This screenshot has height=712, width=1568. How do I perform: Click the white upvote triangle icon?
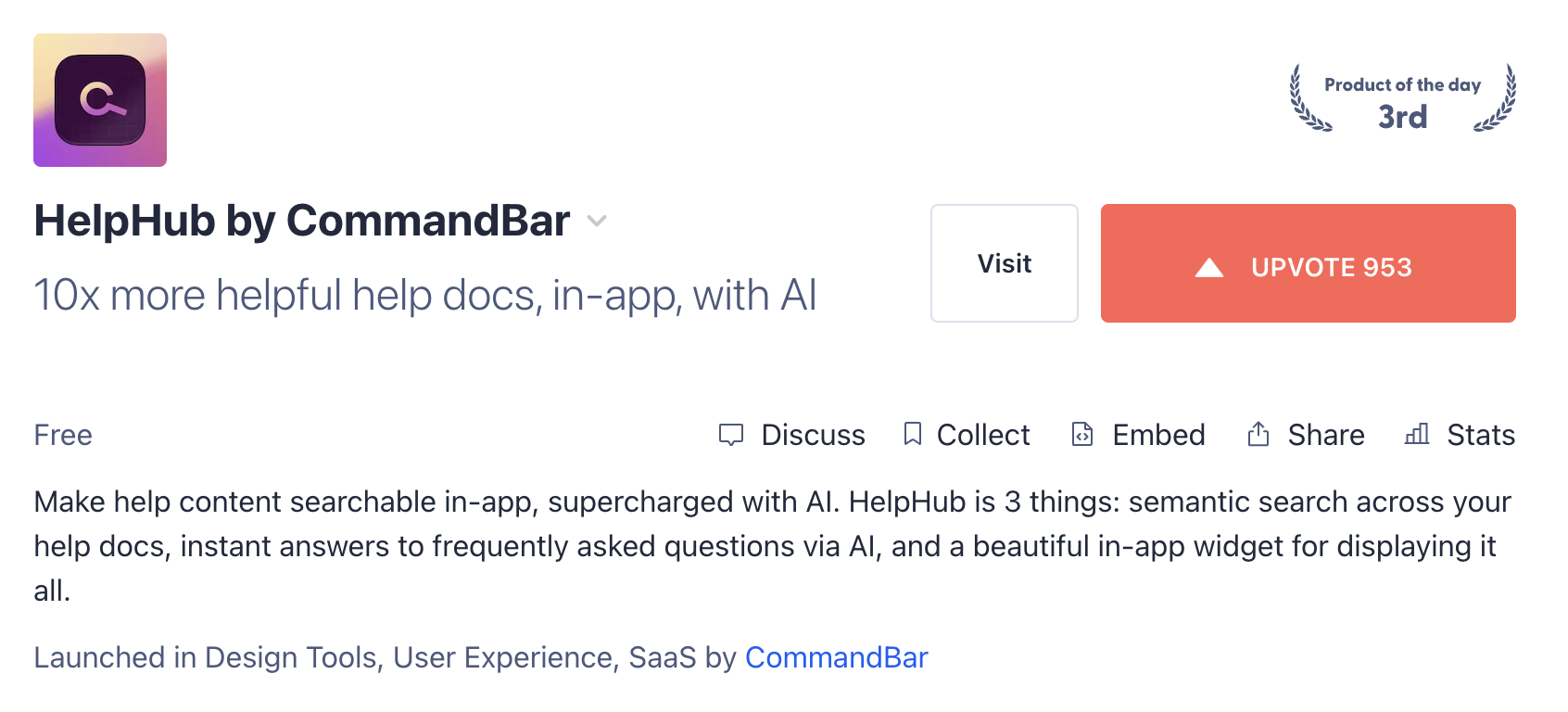(1209, 268)
